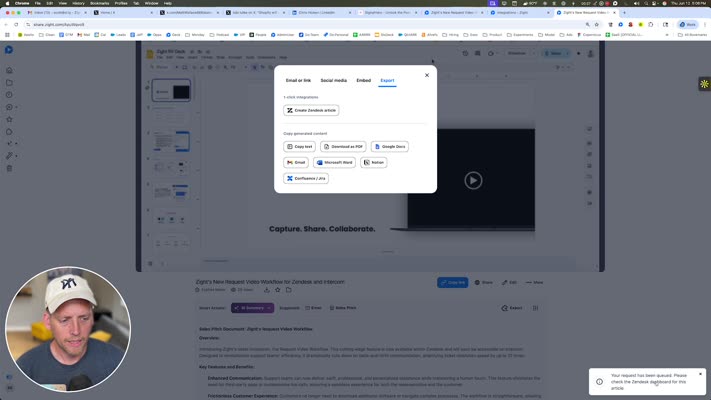
Task: Open the Chrome apps grid icon
Action: pyautogui.click(x=7, y=34)
